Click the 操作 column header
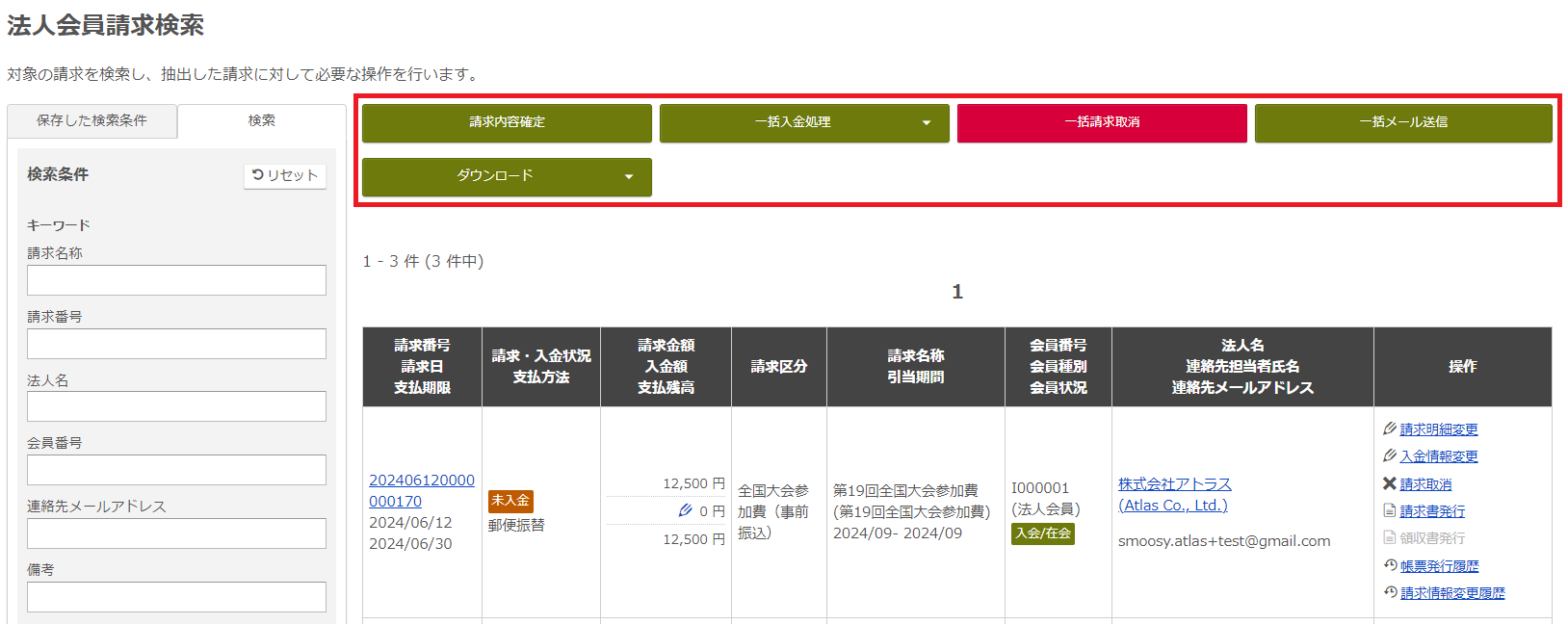Image resolution: width=1568 pixels, height=624 pixels. (x=1463, y=367)
